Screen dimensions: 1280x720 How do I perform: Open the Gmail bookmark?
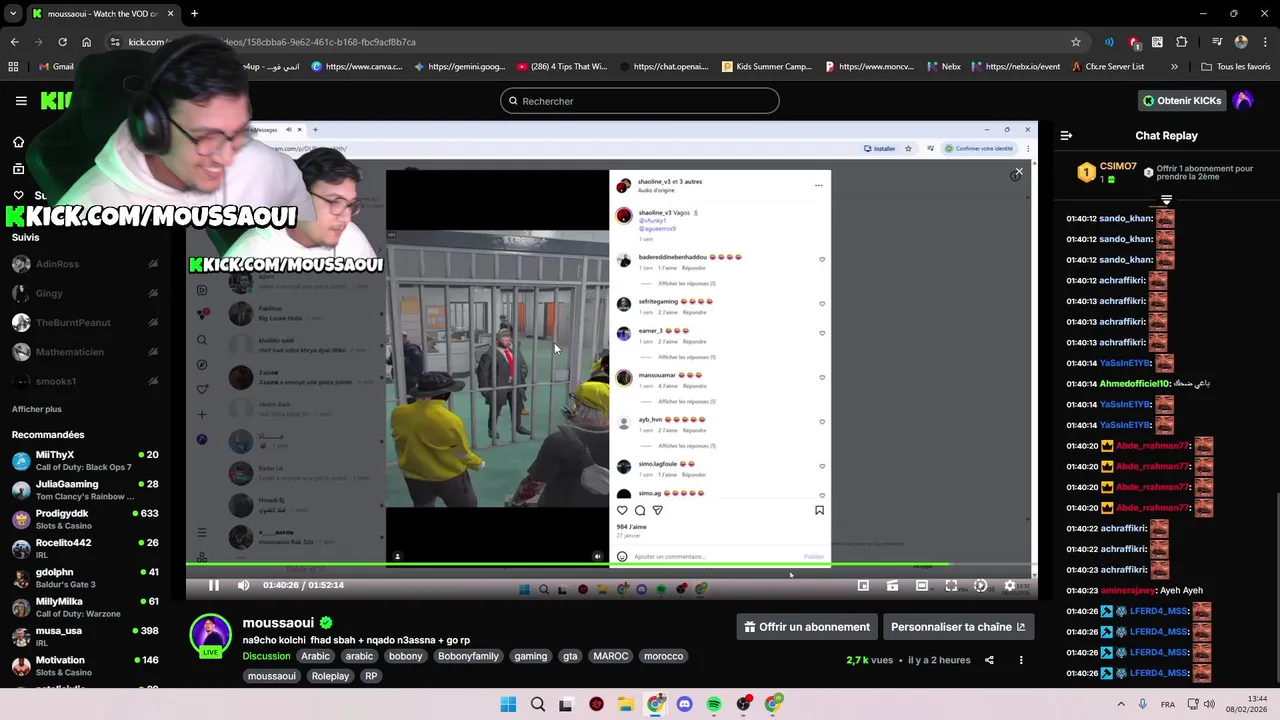pyautogui.click(x=56, y=67)
